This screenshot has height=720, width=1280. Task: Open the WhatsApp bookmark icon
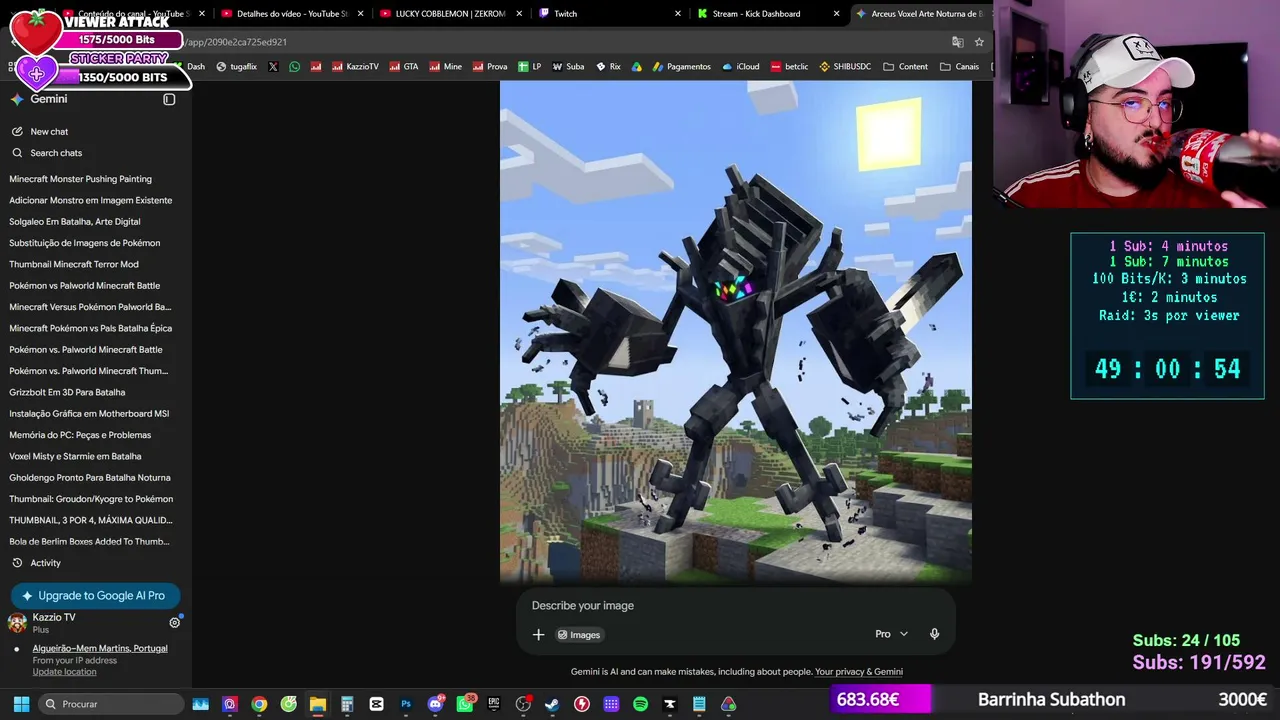click(x=294, y=67)
